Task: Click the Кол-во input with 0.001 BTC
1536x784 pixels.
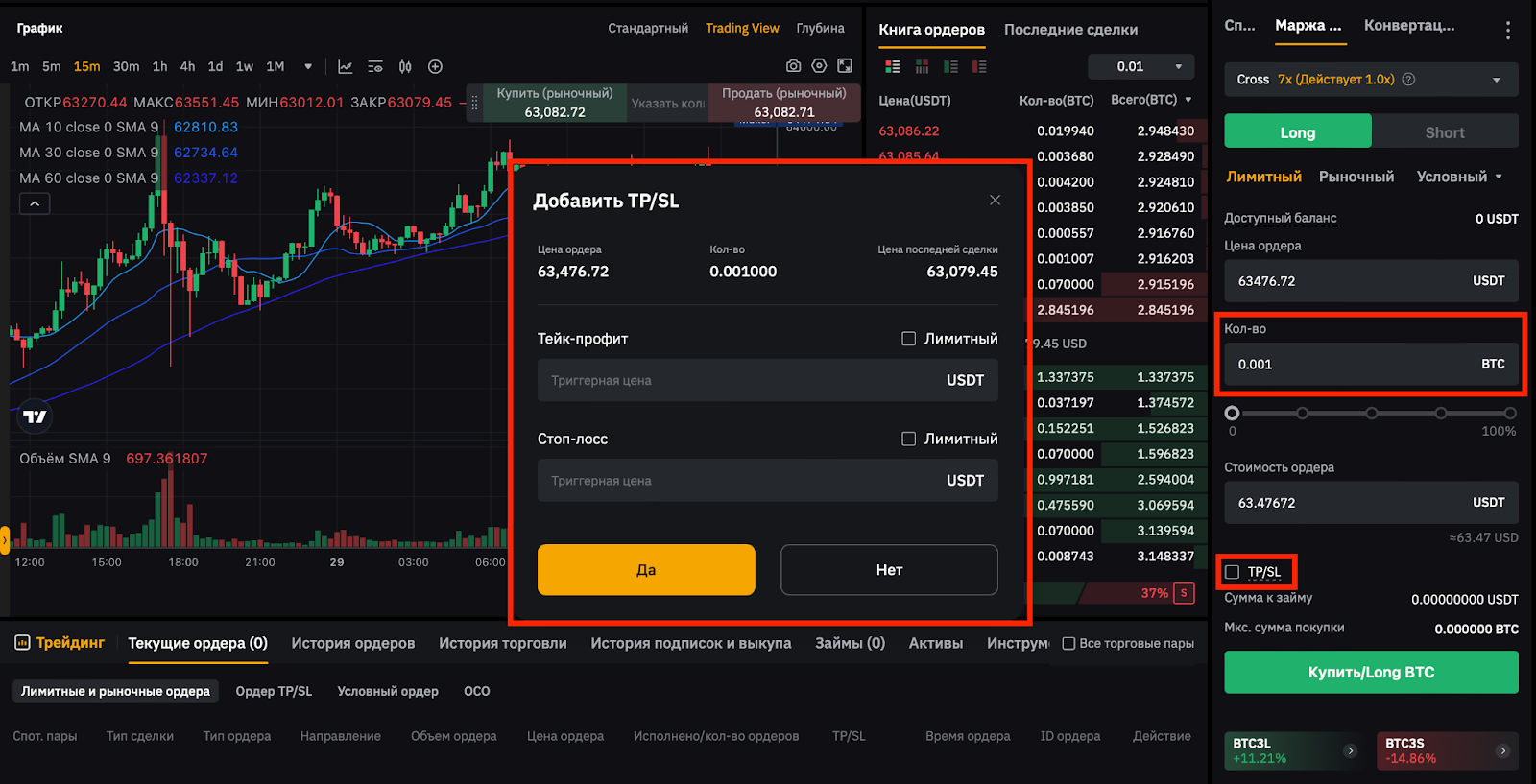Action: pyautogui.click(x=1371, y=364)
